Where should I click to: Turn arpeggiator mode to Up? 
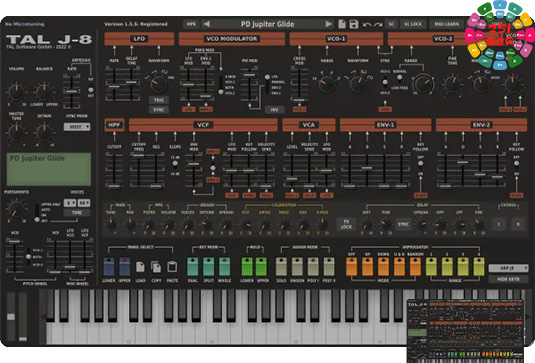[367, 267]
